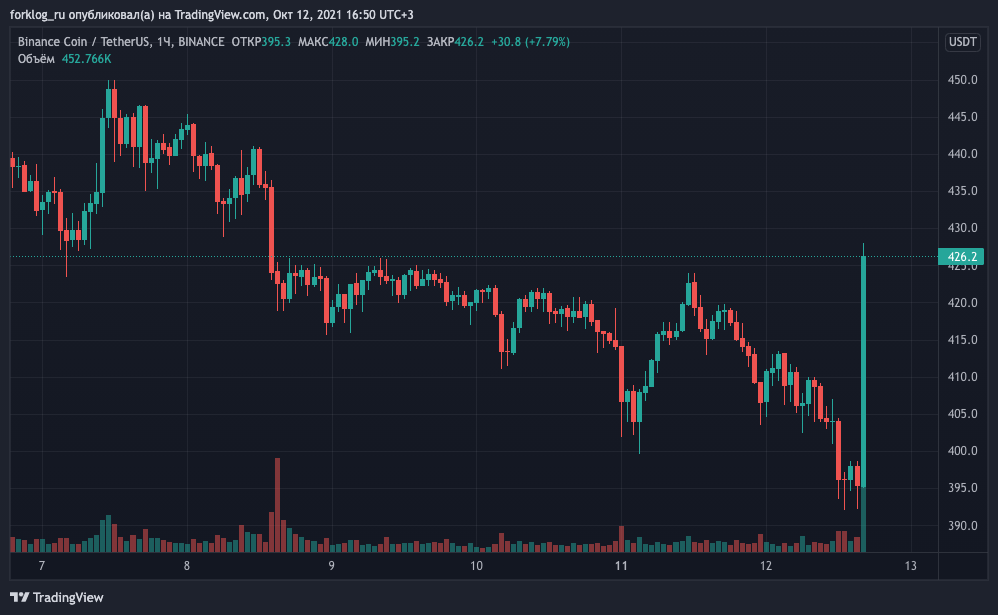
Task: Select the Объём 452.766K volume label
Action: coord(64,59)
